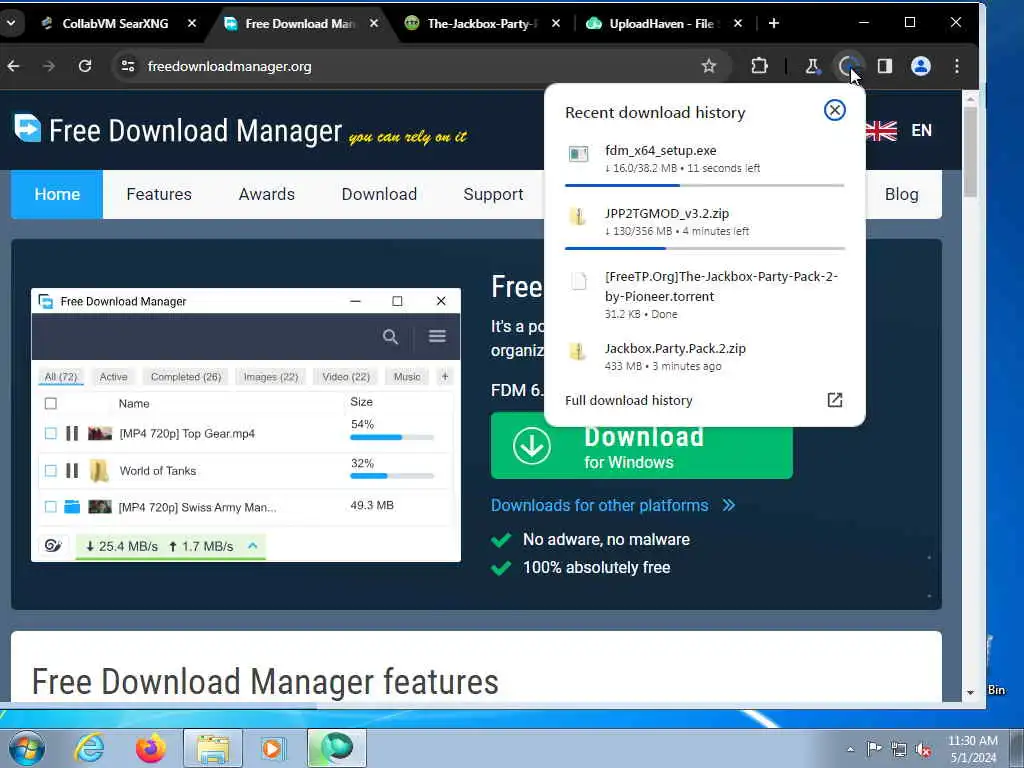Screen dimensions: 1024x768
Task: Click the page vertical scrollbar thumb
Action: coord(970,152)
